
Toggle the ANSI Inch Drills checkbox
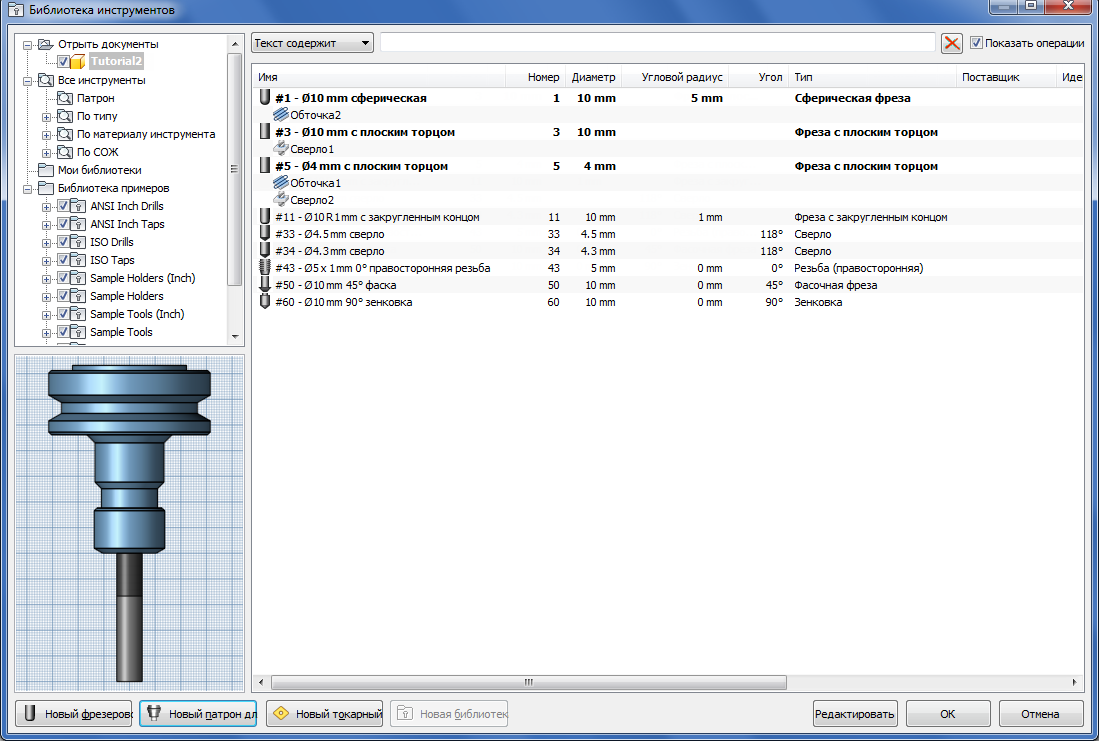[x=63, y=206]
